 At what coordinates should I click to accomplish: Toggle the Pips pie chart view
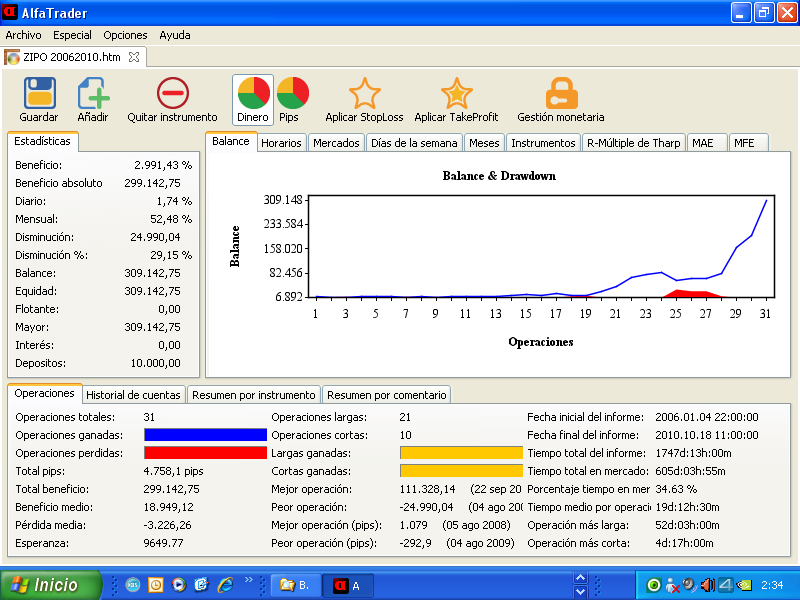(x=291, y=94)
